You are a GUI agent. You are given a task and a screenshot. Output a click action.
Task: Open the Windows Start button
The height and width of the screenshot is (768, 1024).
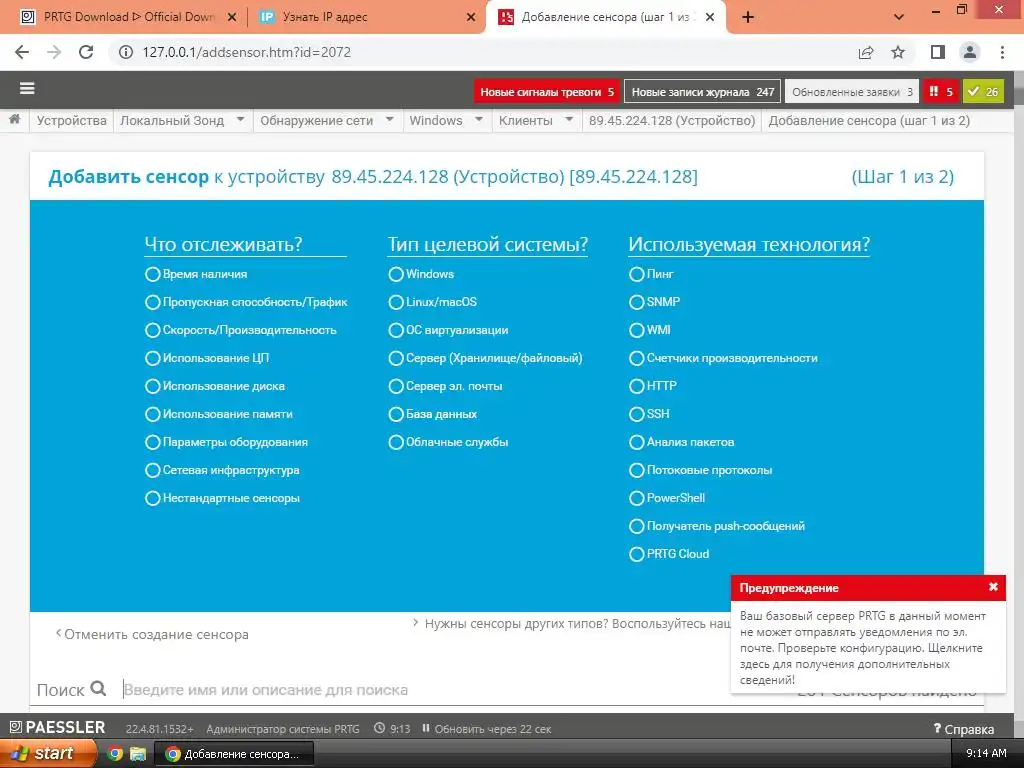[46, 754]
